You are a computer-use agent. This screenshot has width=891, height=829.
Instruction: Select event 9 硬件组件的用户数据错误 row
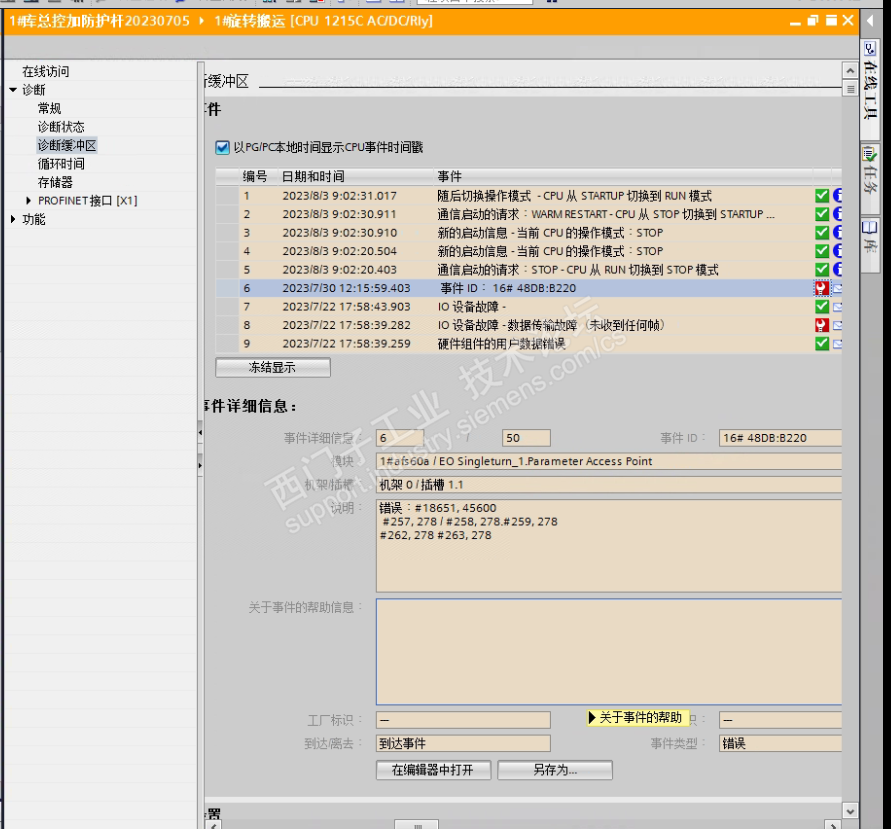(528, 343)
